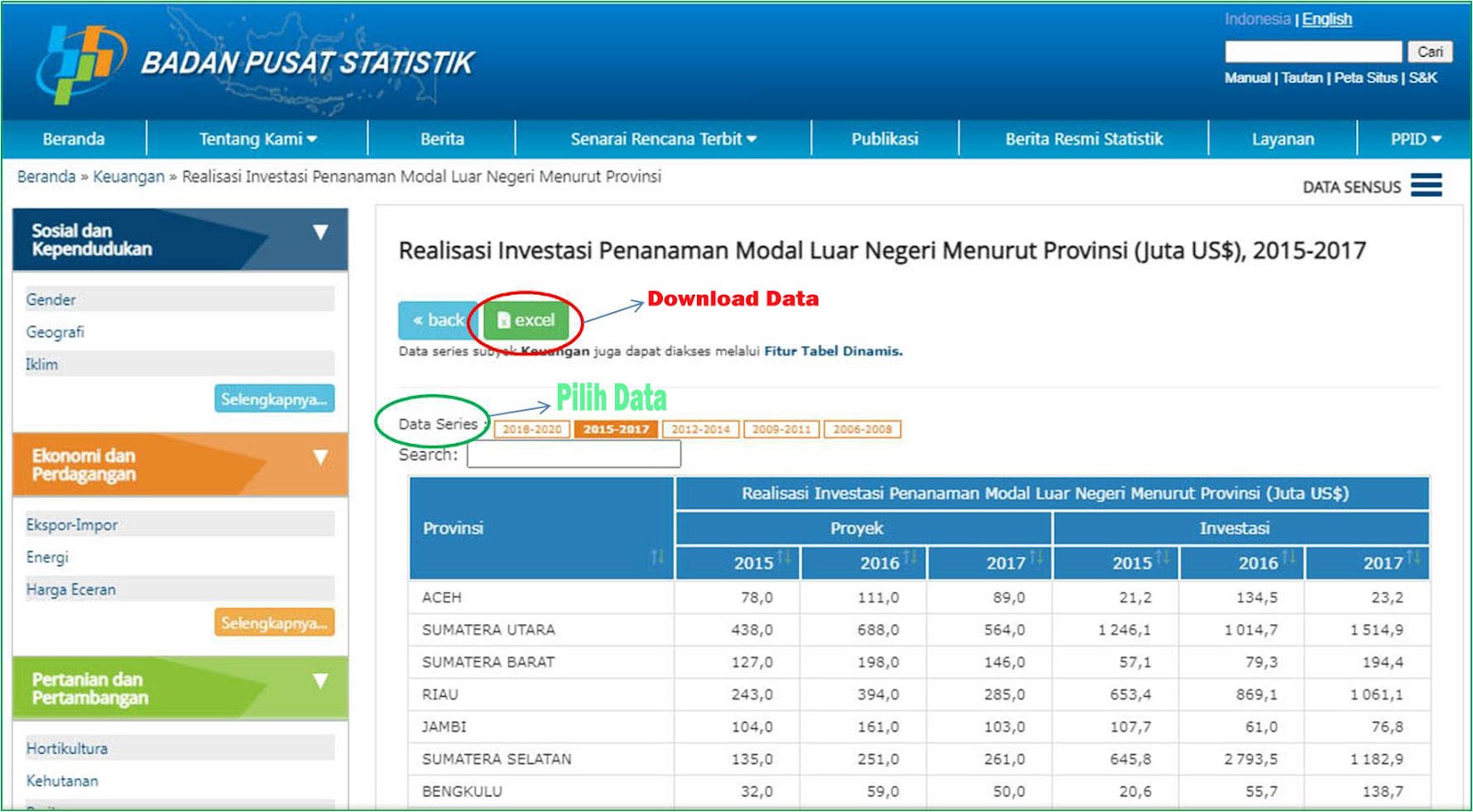Sort the Investasi 2016 column
This screenshot has width=1473, height=812.
click(x=1288, y=557)
